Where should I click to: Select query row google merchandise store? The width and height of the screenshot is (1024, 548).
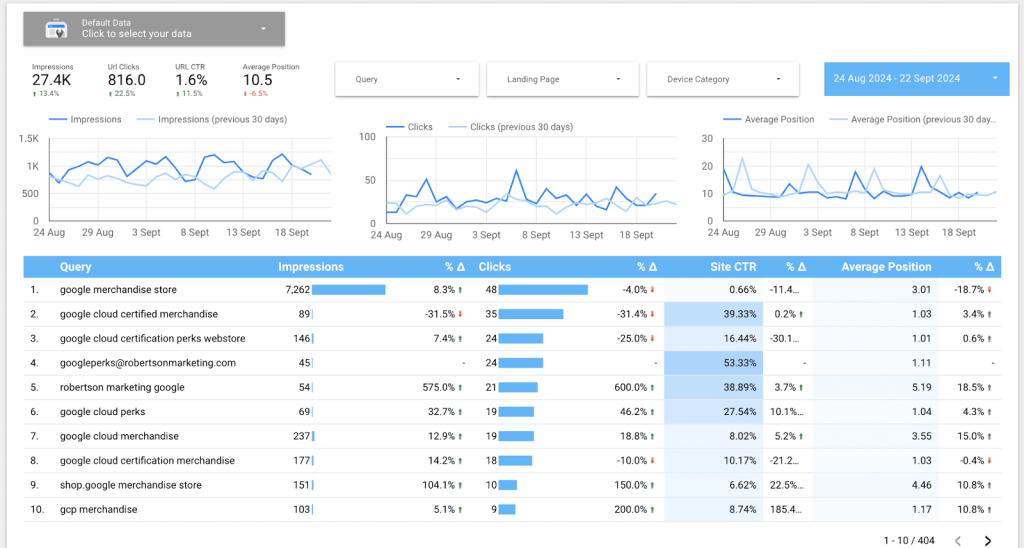pyautogui.click(x=118, y=289)
